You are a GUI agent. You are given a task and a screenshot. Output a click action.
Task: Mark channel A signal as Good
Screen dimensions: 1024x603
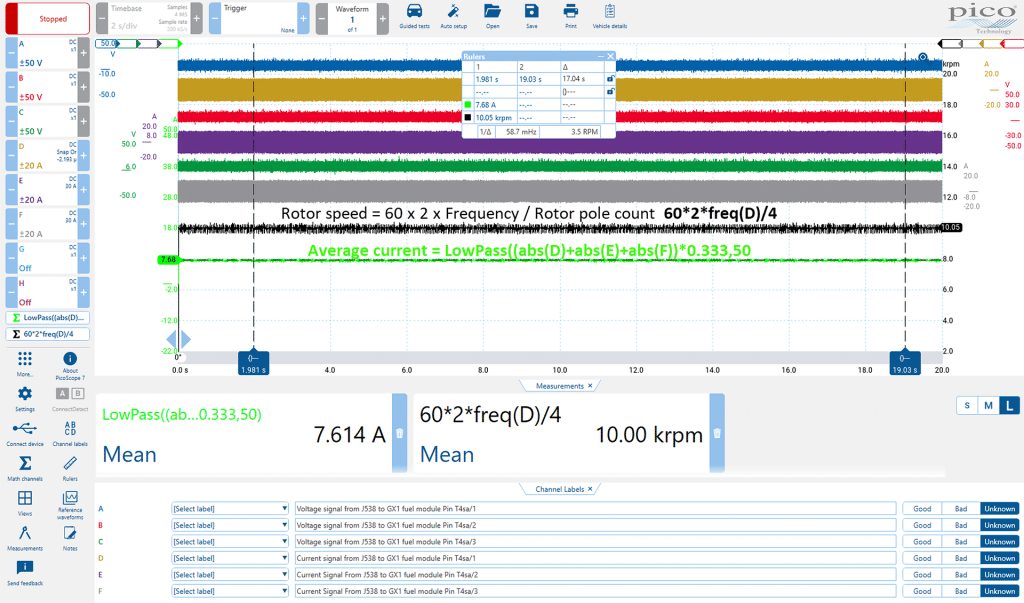point(922,508)
